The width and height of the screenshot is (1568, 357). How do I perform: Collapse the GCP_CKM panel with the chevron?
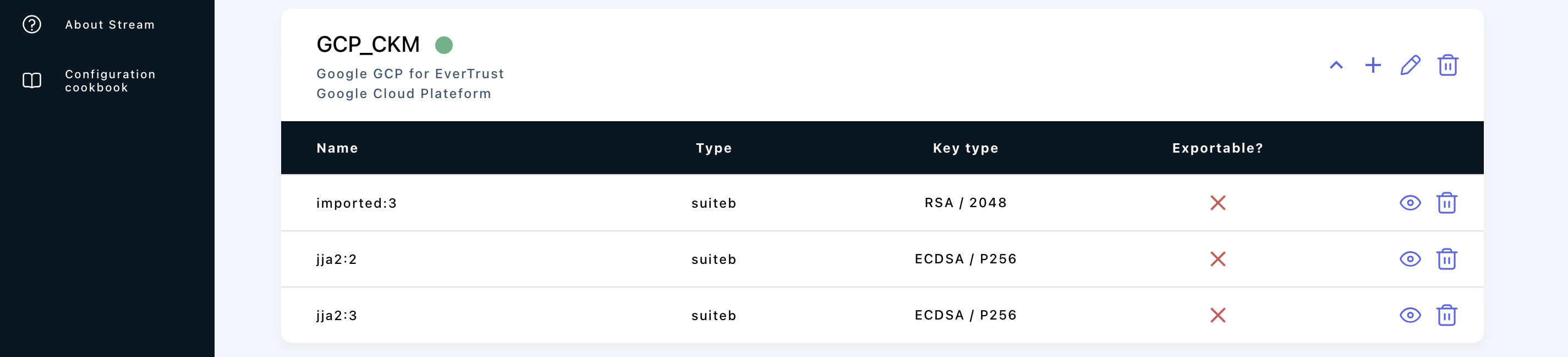(1337, 66)
